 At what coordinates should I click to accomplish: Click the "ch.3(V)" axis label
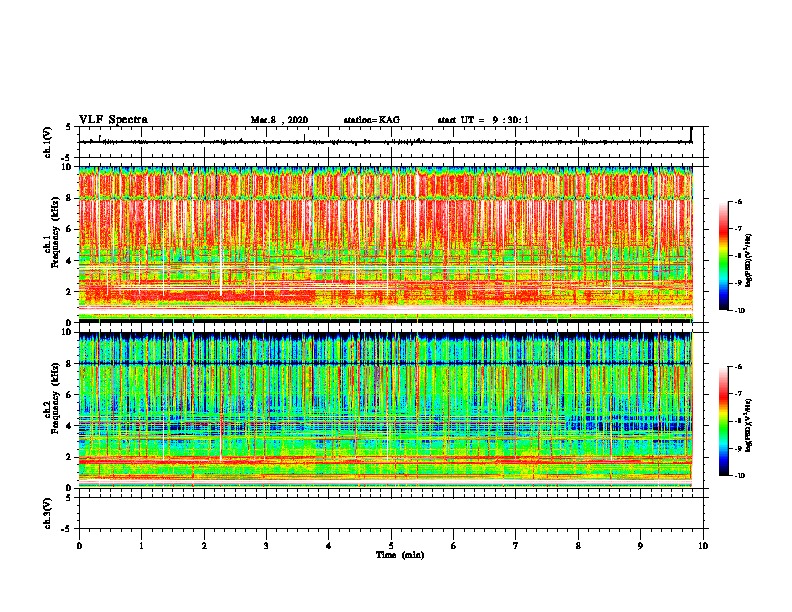[x=47, y=513]
